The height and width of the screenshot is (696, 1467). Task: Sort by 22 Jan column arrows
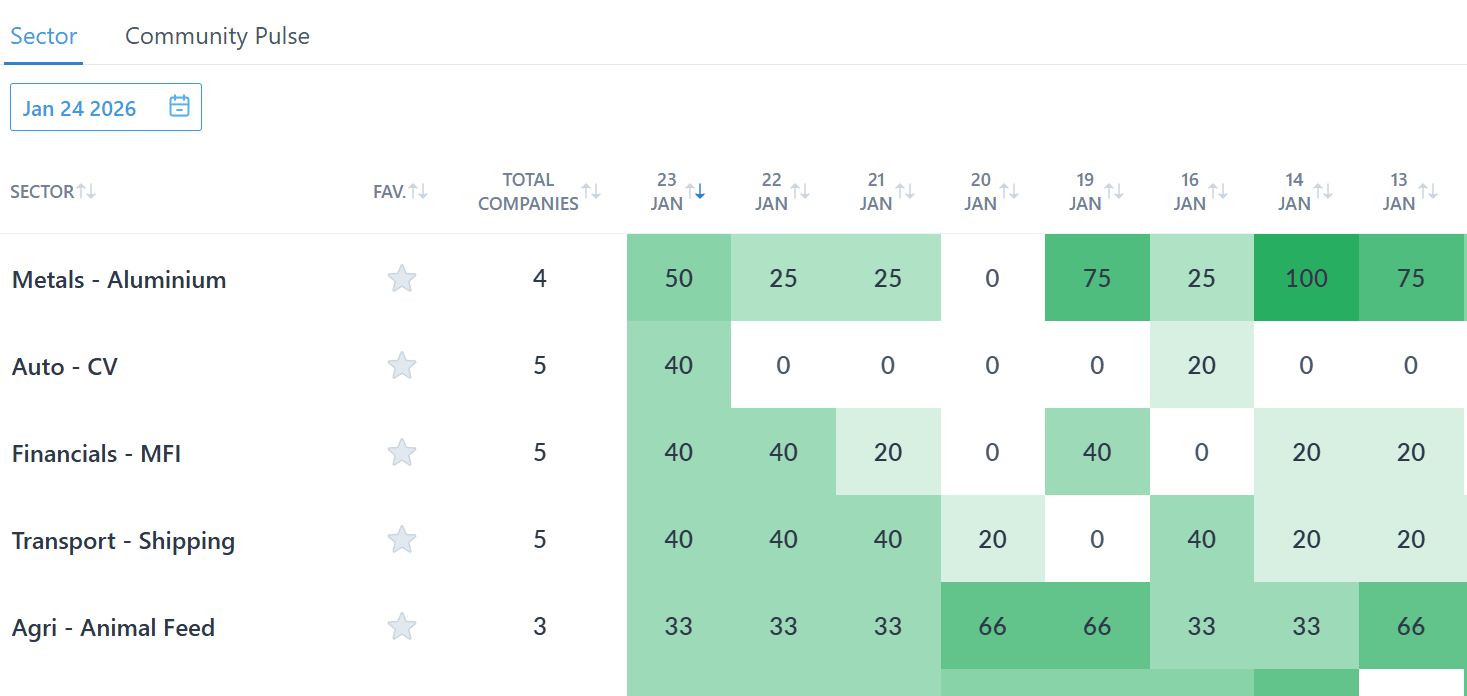point(800,191)
